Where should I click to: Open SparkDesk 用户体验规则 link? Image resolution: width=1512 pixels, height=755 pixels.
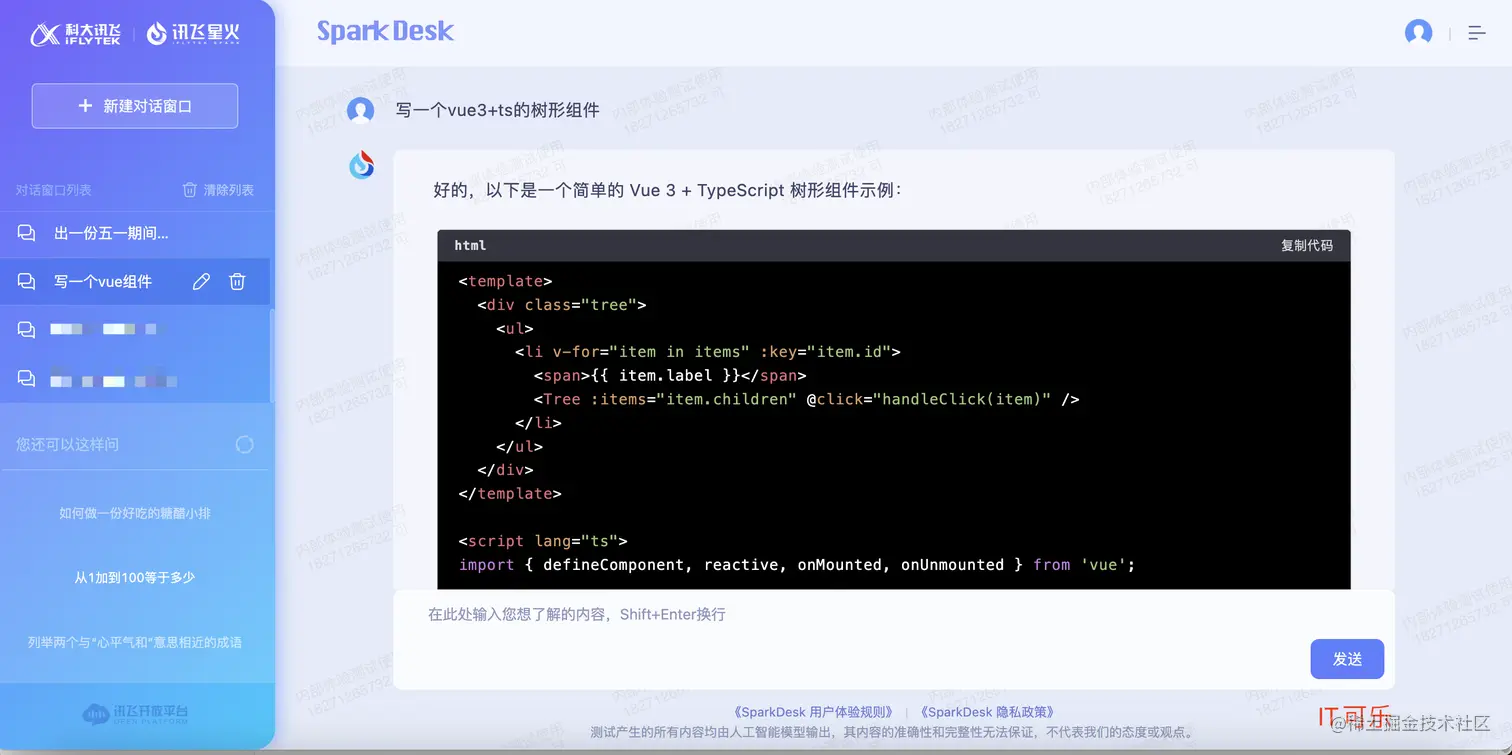point(814,712)
